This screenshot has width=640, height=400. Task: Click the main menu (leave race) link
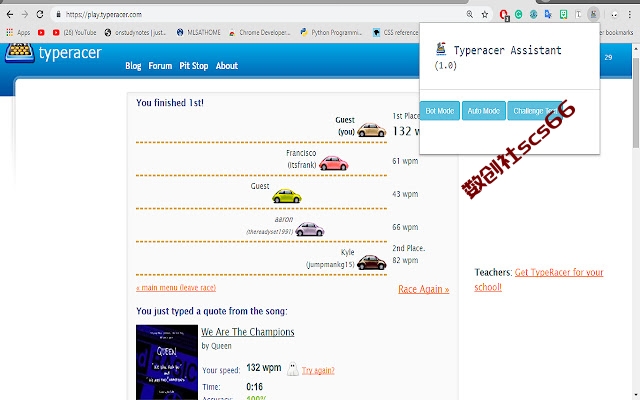(176, 288)
